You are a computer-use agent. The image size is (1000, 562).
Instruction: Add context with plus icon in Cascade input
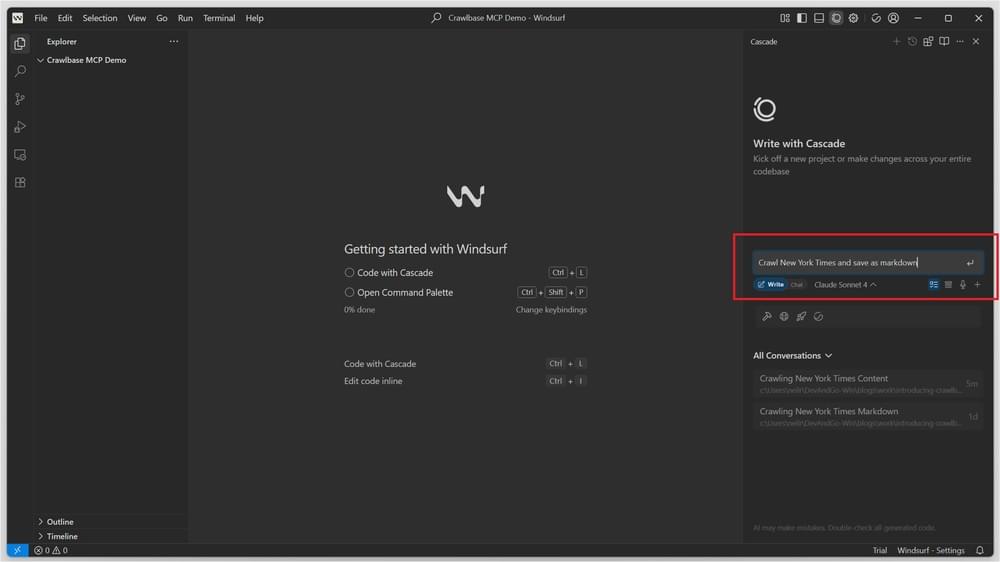[977, 285]
